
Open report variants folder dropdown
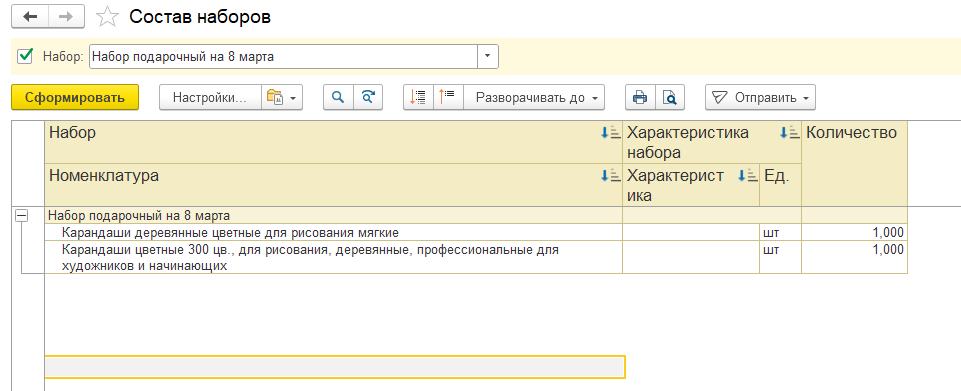tap(282, 97)
